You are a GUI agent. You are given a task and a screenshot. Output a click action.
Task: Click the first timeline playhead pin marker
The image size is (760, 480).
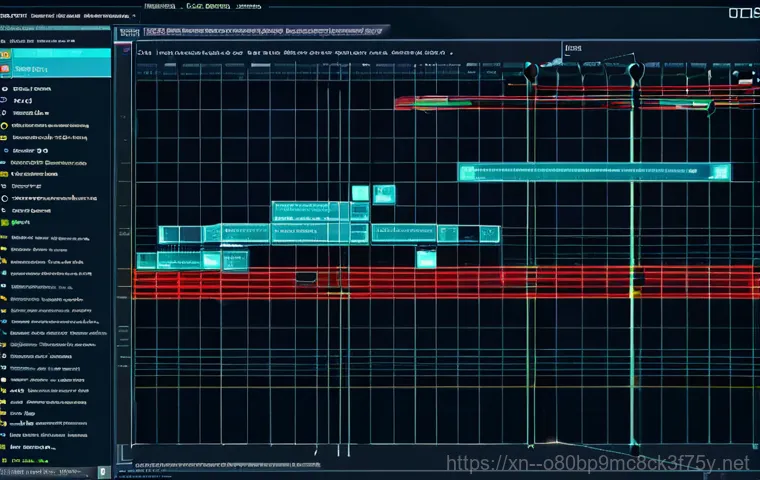click(x=530, y=72)
